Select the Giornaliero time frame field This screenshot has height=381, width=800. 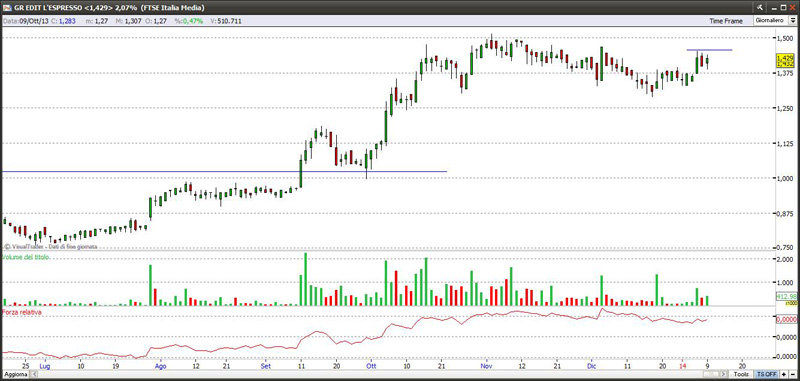point(770,21)
